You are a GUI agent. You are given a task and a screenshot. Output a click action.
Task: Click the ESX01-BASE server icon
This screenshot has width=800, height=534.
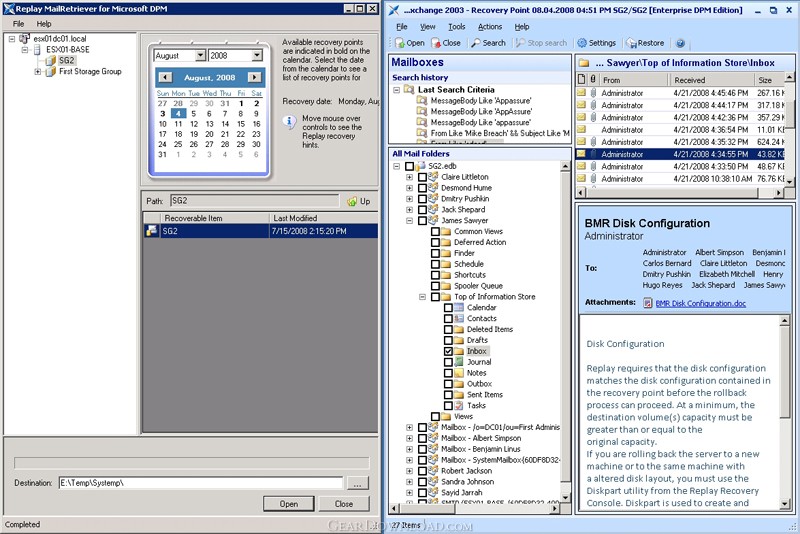(37, 49)
